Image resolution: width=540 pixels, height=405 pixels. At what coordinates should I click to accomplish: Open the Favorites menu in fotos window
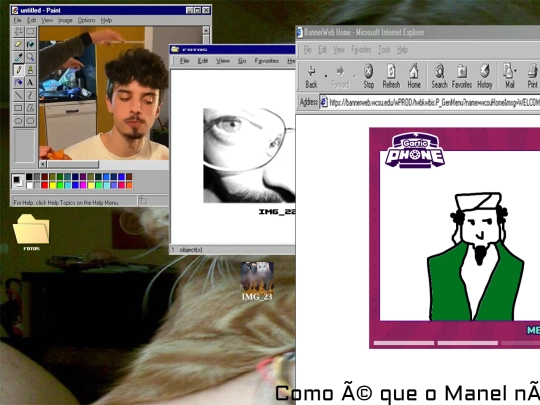point(267,61)
